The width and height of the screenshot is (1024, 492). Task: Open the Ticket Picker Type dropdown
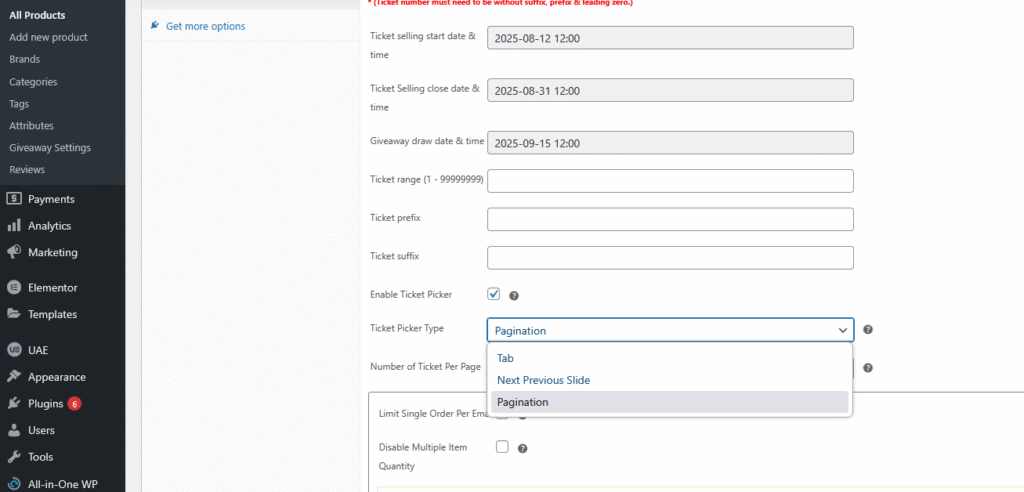[x=670, y=330]
